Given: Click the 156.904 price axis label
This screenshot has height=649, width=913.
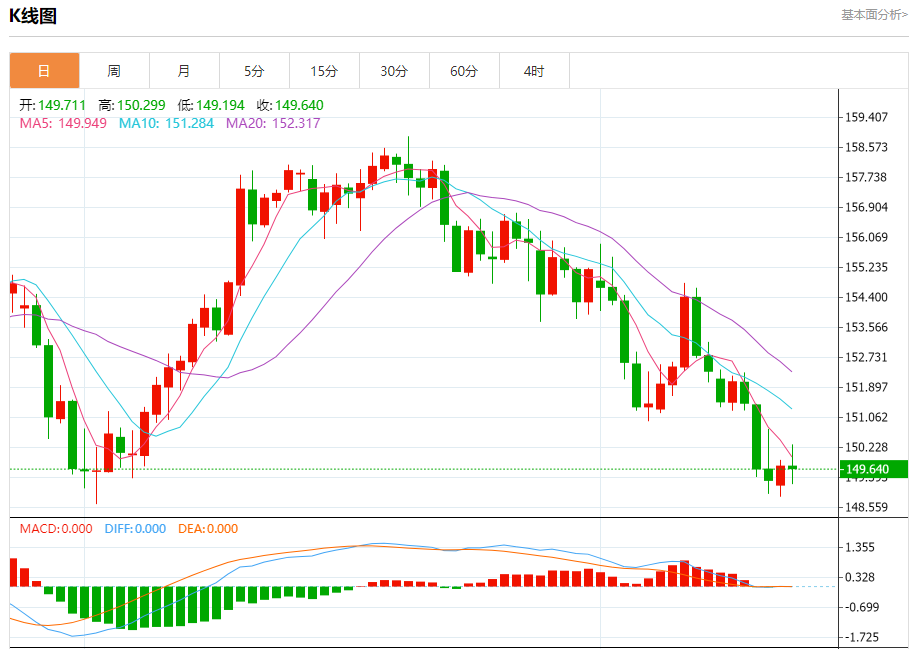Looking at the screenshot, I should [866, 207].
